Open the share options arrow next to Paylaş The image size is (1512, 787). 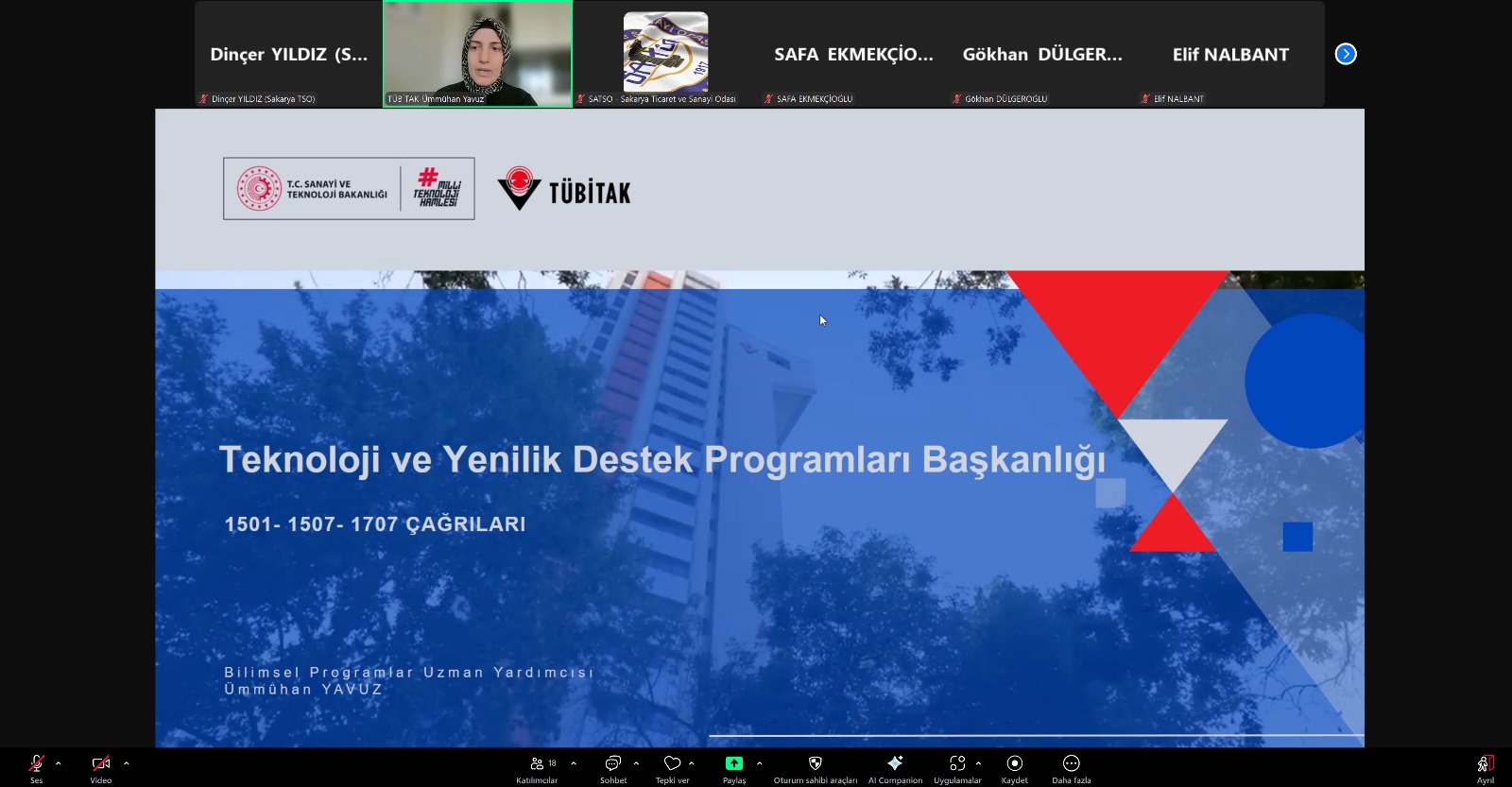(x=760, y=763)
